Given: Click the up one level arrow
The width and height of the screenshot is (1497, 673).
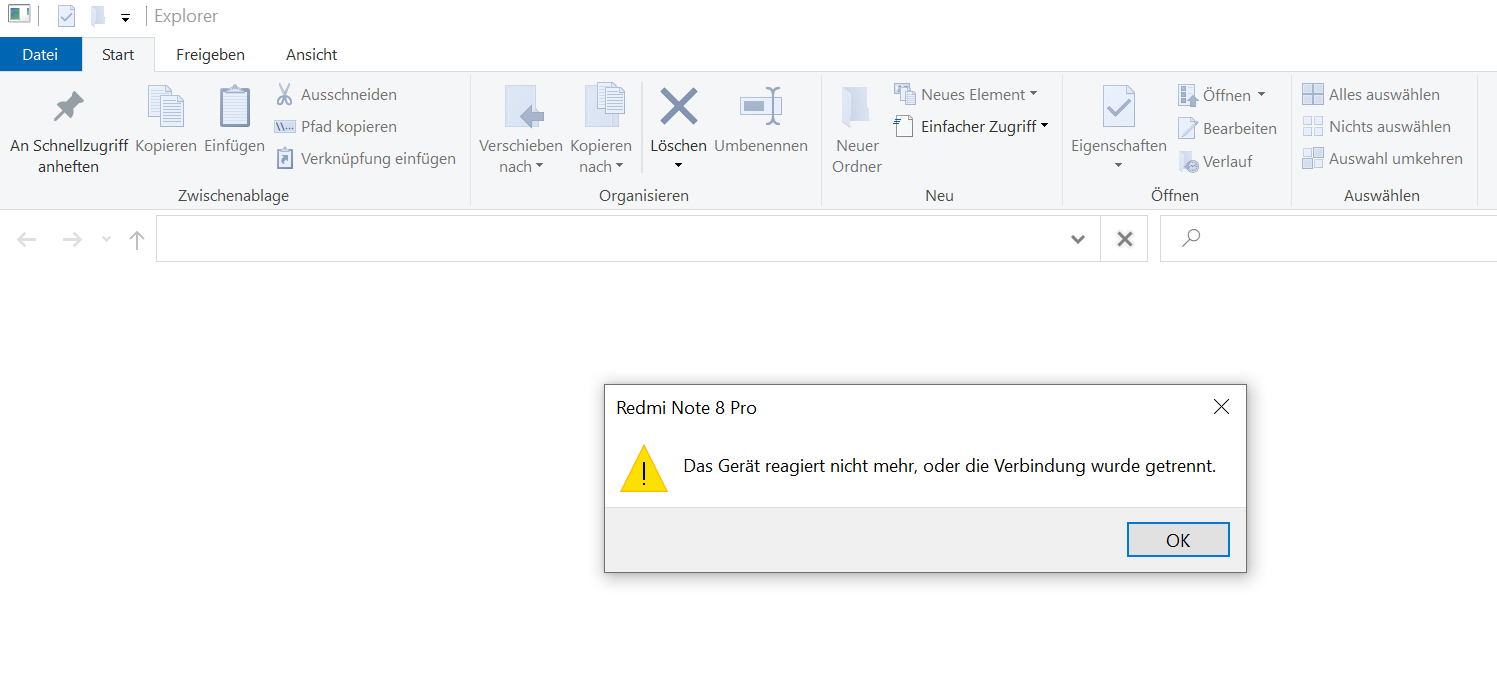Looking at the screenshot, I should [x=137, y=240].
